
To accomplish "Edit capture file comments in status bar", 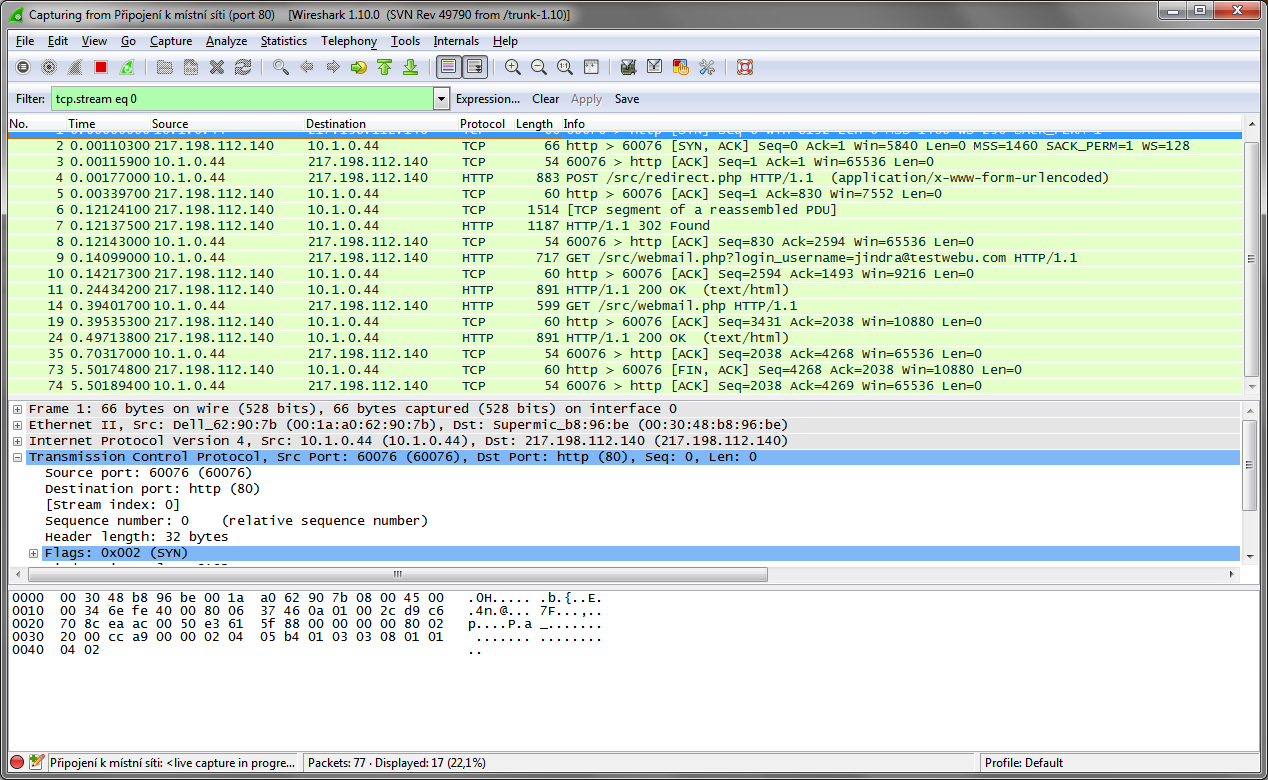I will (x=37, y=763).
